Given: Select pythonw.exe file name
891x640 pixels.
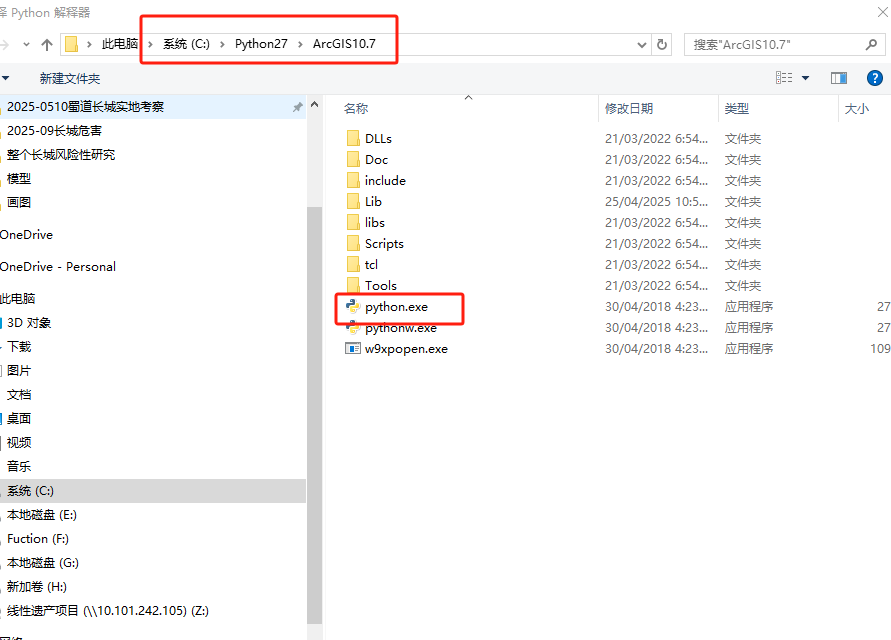Looking at the screenshot, I should click(401, 328).
